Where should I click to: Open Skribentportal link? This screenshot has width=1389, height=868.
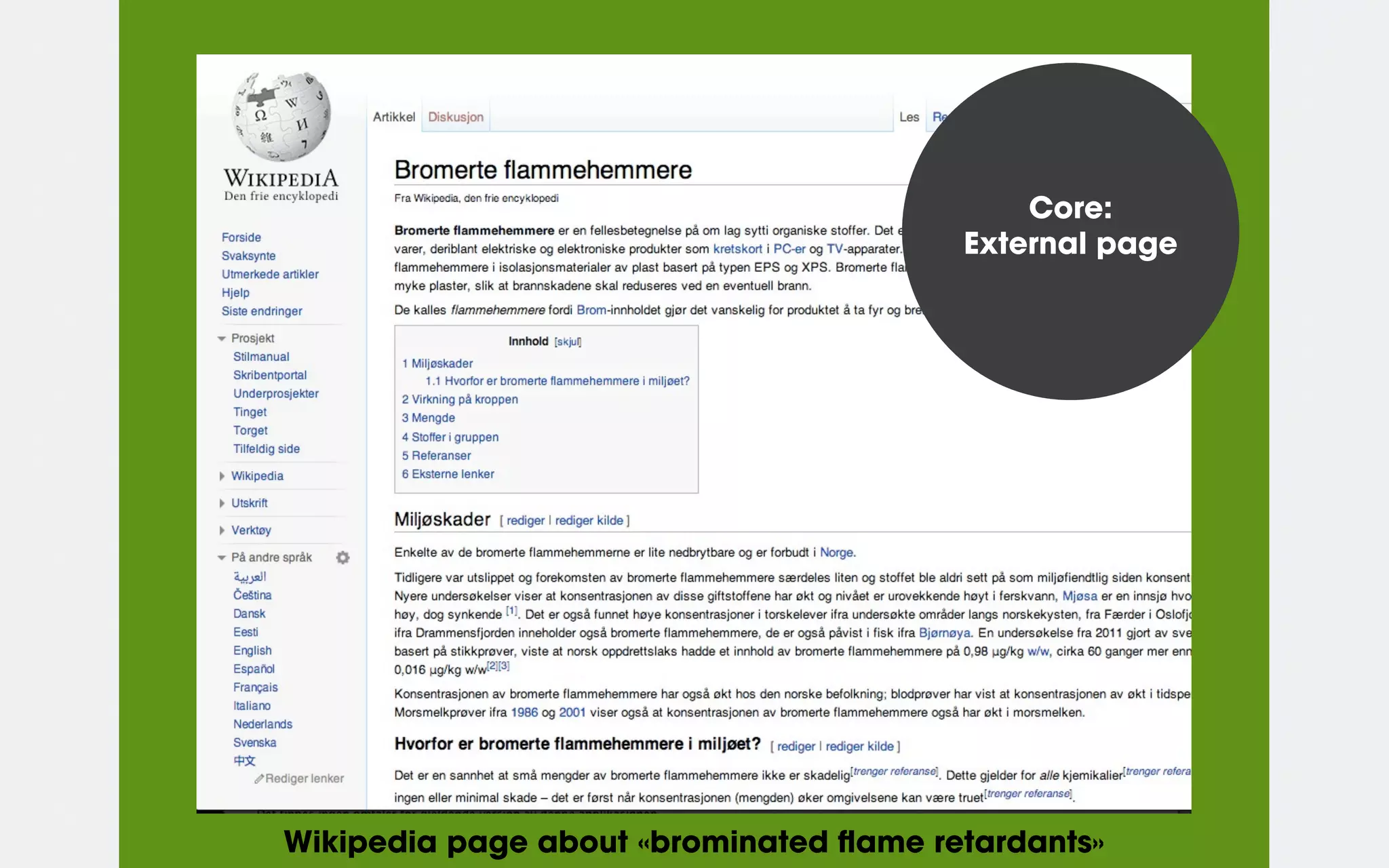pyautogui.click(x=270, y=375)
